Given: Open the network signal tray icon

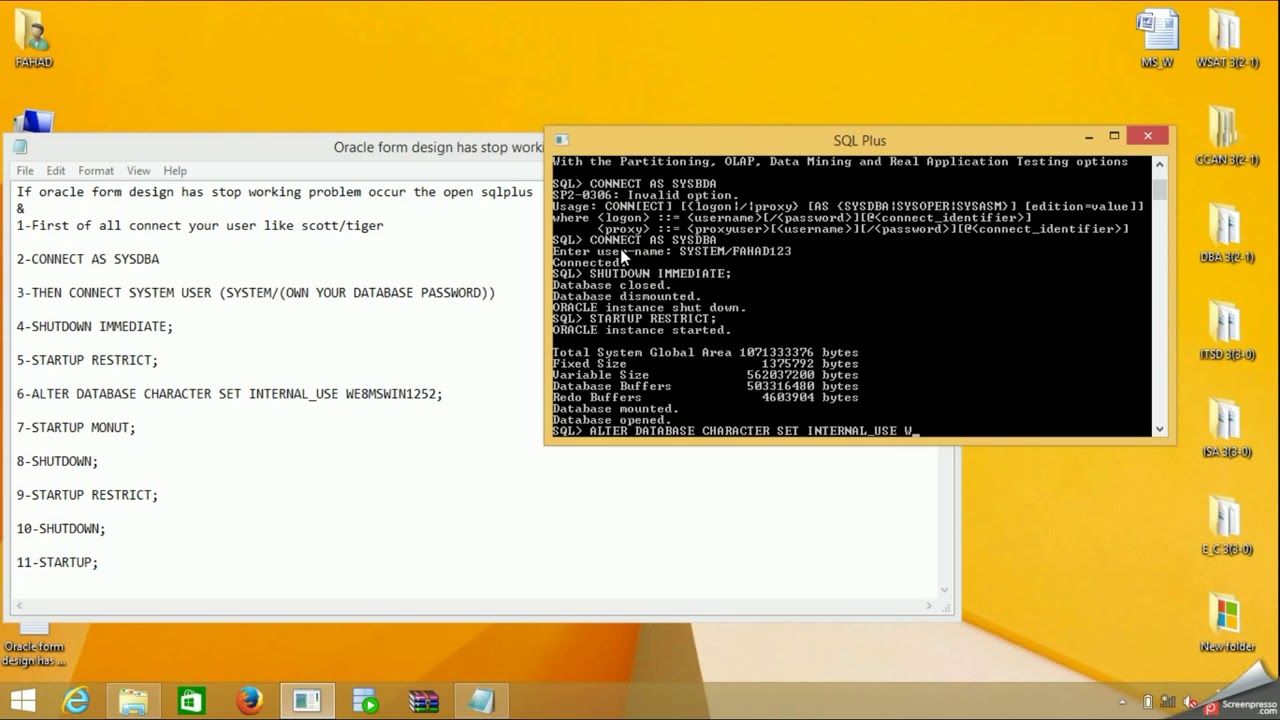Looking at the screenshot, I should click(1168, 702).
